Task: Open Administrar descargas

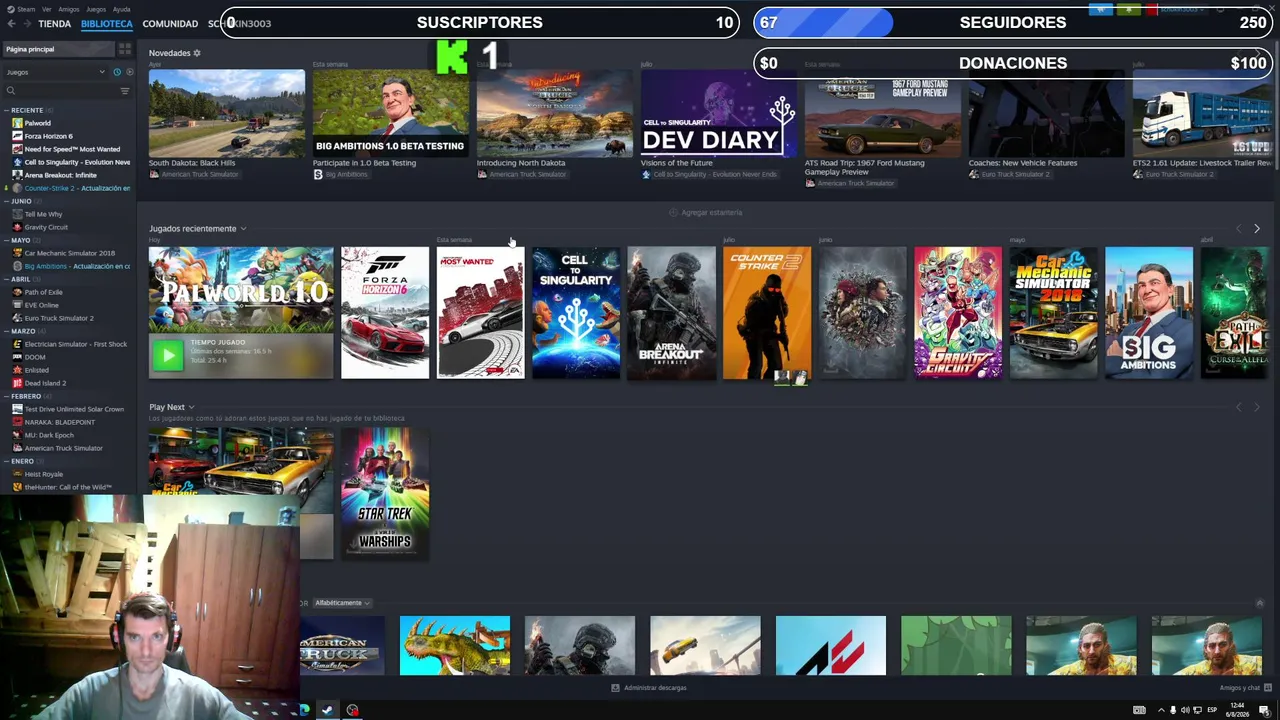Action: [x=650, y=688]
